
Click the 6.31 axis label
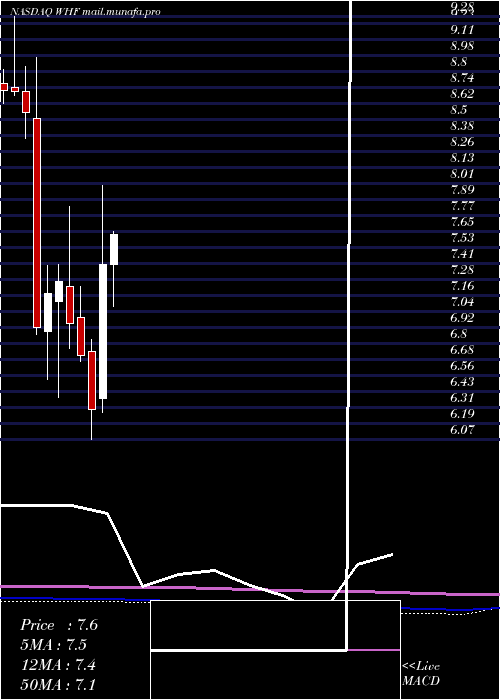click(x=462, y=398)
